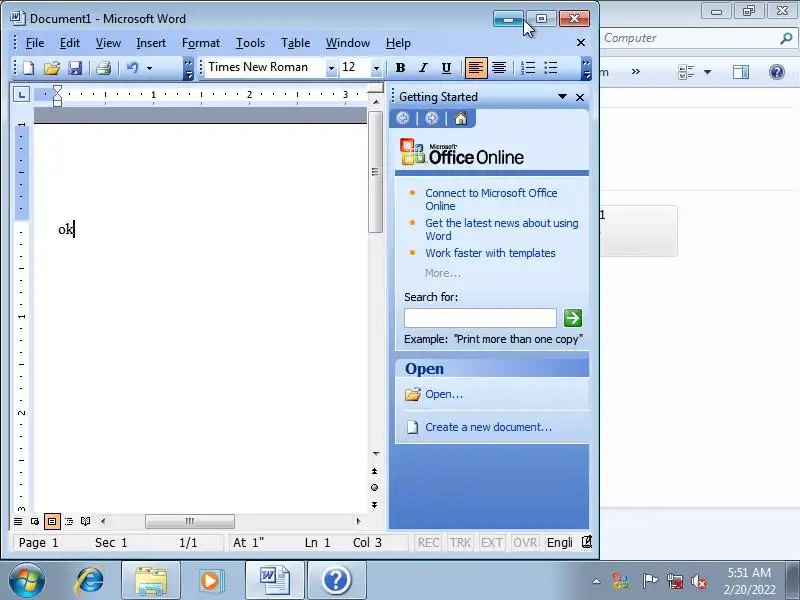Click the Open folder toolbar icon
800x600 pixels.
pyautogui.click(x=52, y=68)
